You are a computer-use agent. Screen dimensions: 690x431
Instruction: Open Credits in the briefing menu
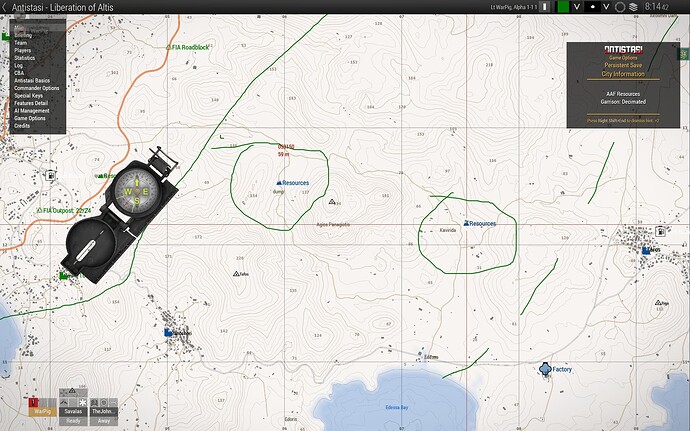22,125
